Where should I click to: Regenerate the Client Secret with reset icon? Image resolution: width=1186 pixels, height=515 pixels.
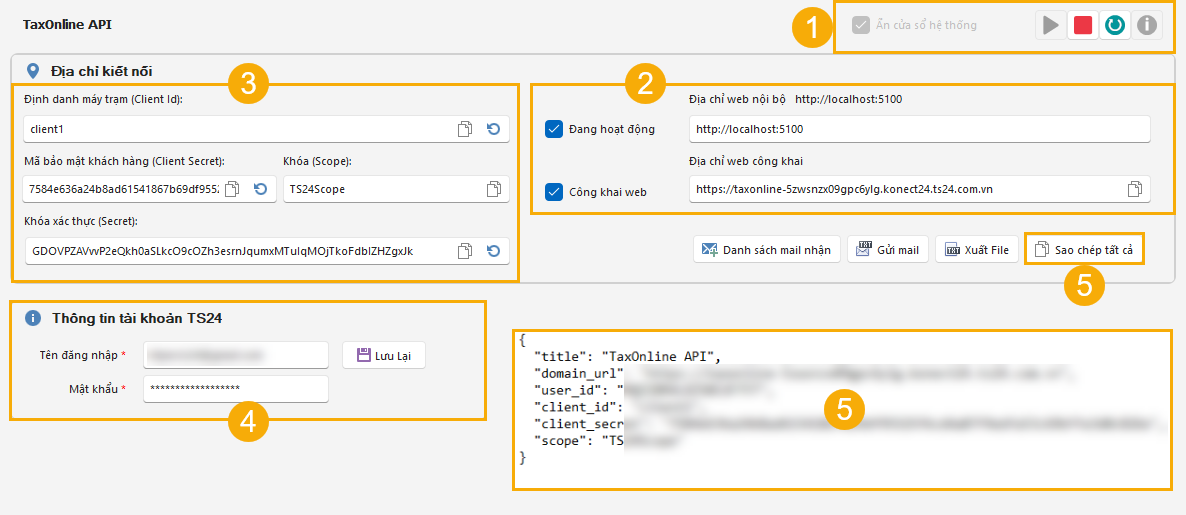coord(261,189)
